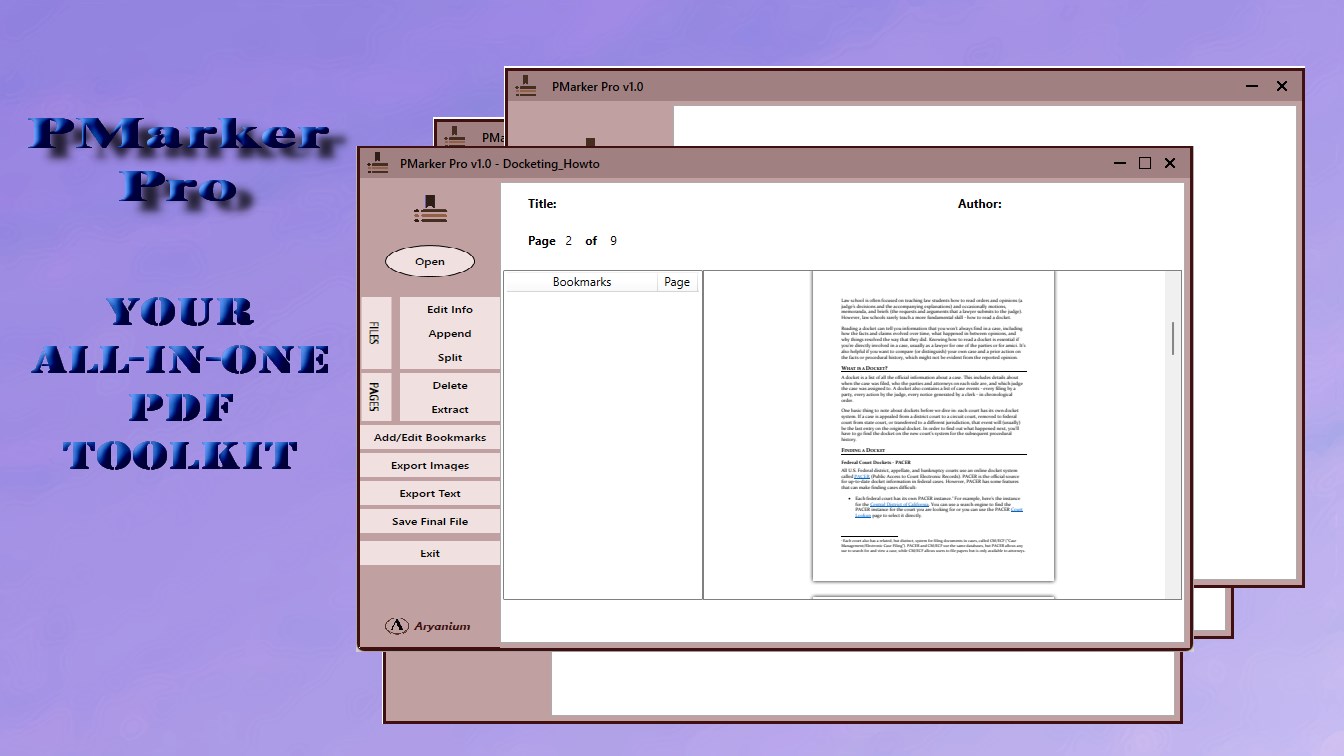The height and width of the screenshot is (756, 1344).
Task: Click the Aryanium logo at sidebar bottom
Action: pyautogui.click(x=428, y=626)
